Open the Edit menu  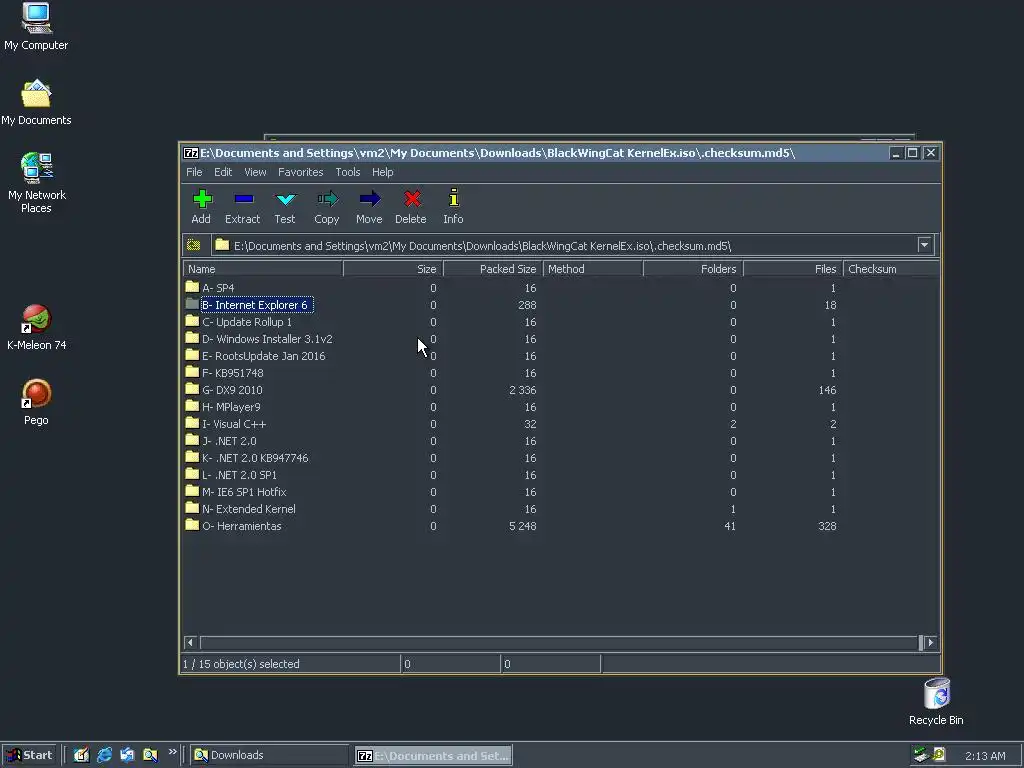[x=223, y=172]
